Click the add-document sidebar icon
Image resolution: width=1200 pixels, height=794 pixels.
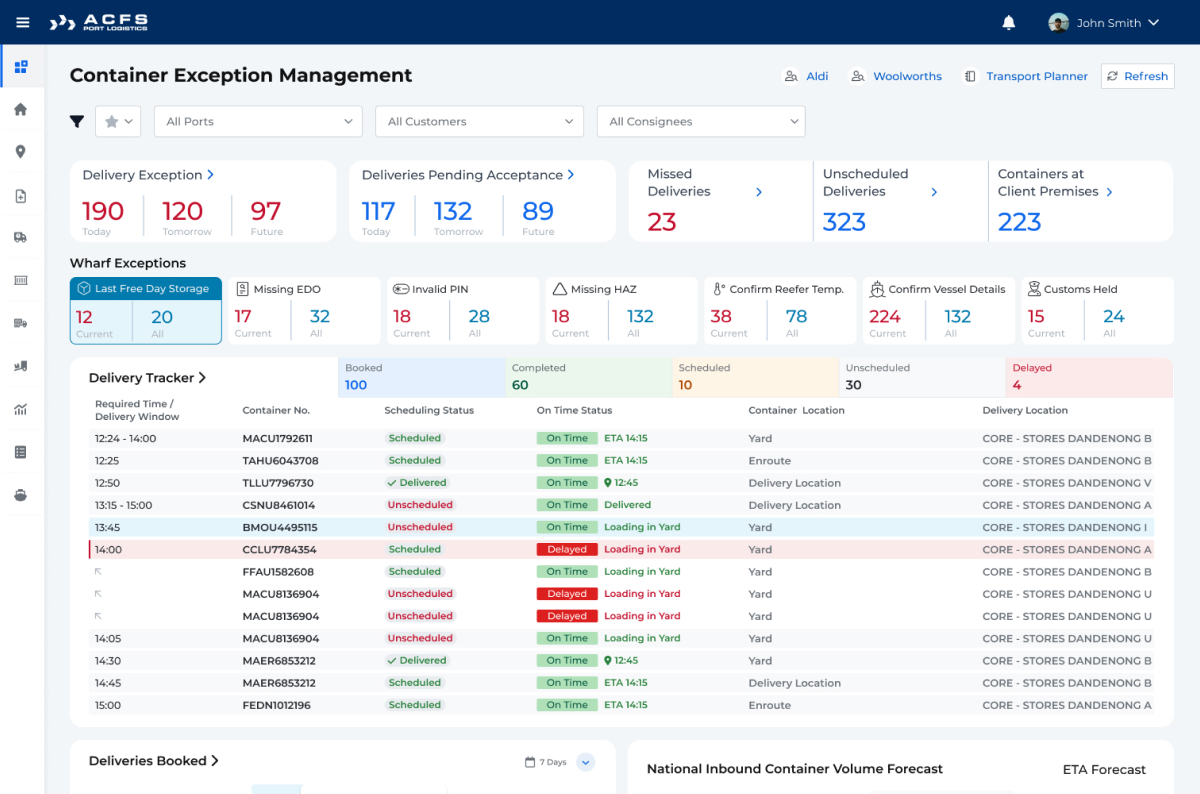click(20, 196)
